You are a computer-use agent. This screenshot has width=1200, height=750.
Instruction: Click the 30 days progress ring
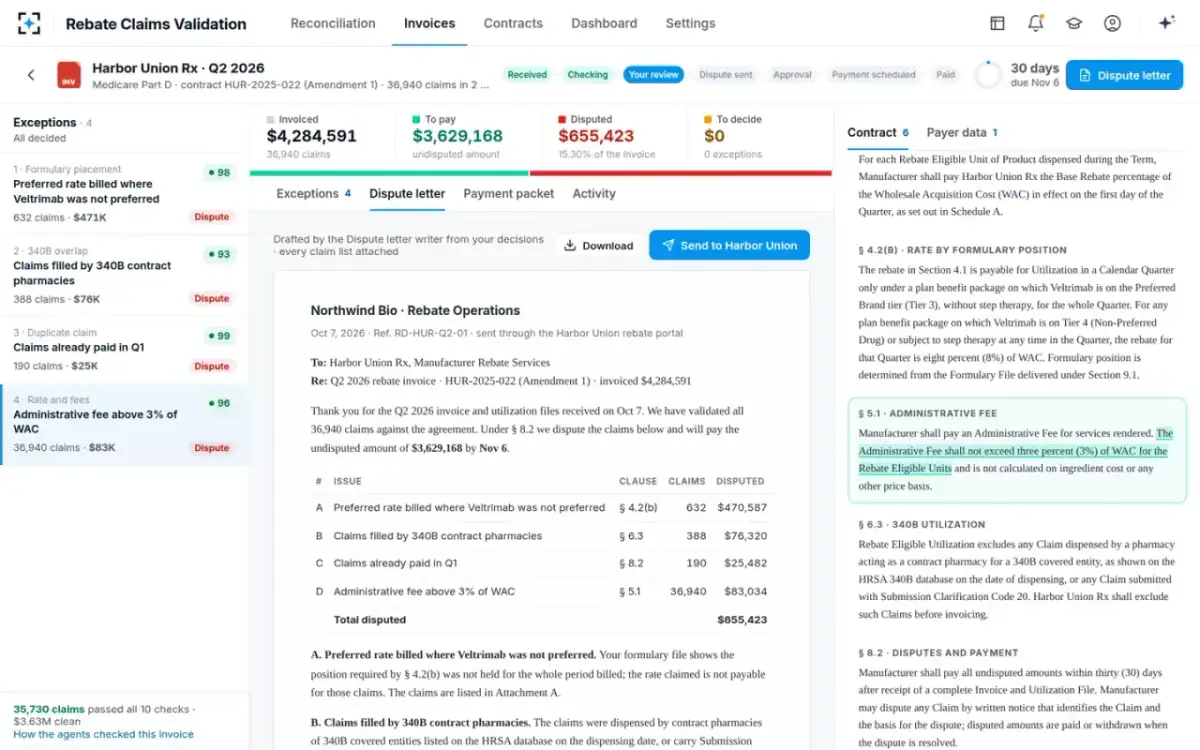click(988, 75)
